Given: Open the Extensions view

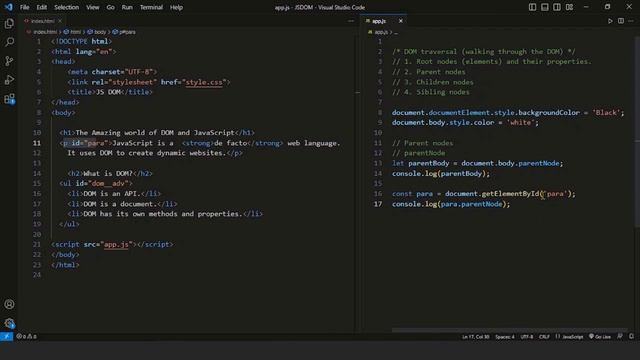Looking at the screenshot, I should tap(9, 99).
